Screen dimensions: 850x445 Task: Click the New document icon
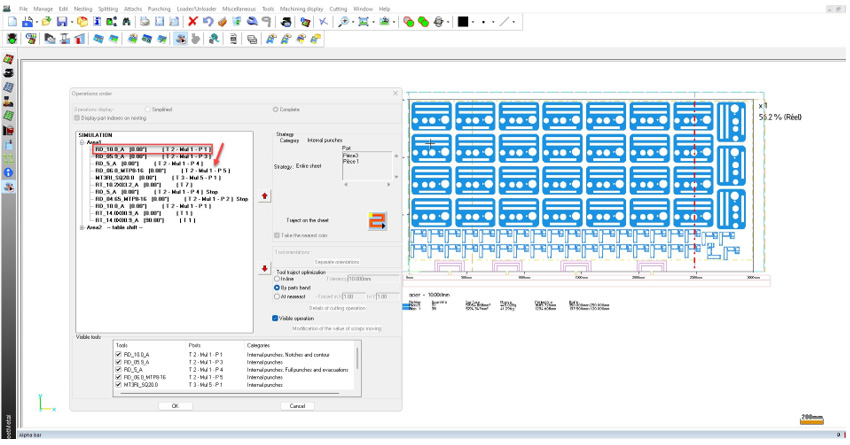click(12, 22)
